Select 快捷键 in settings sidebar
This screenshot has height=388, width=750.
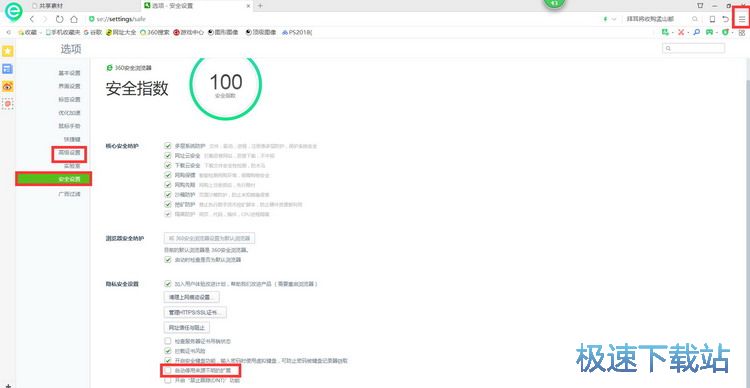72,139
